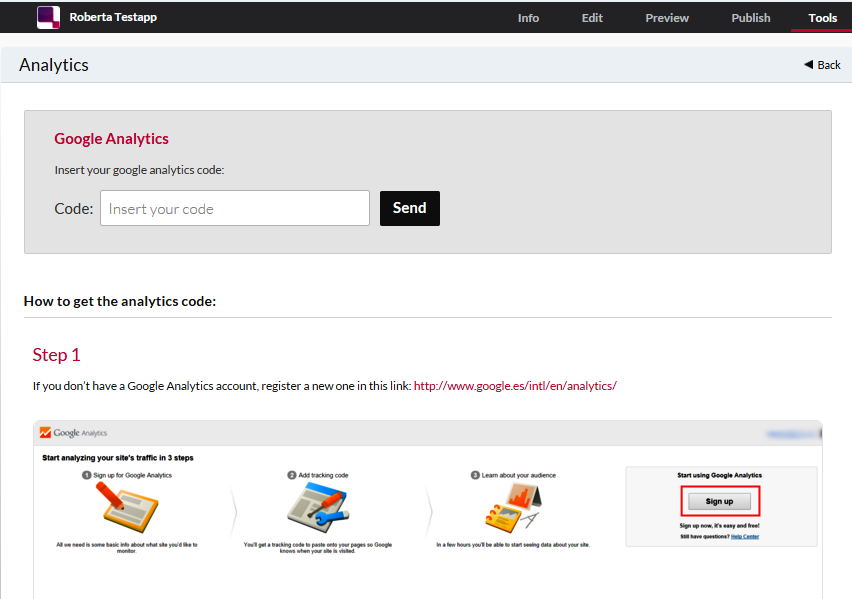Screen dimensions: 852x599
Task: Click 'Start using Google Analytics' text
Action: pyautogui.click(x=719, y=475)
